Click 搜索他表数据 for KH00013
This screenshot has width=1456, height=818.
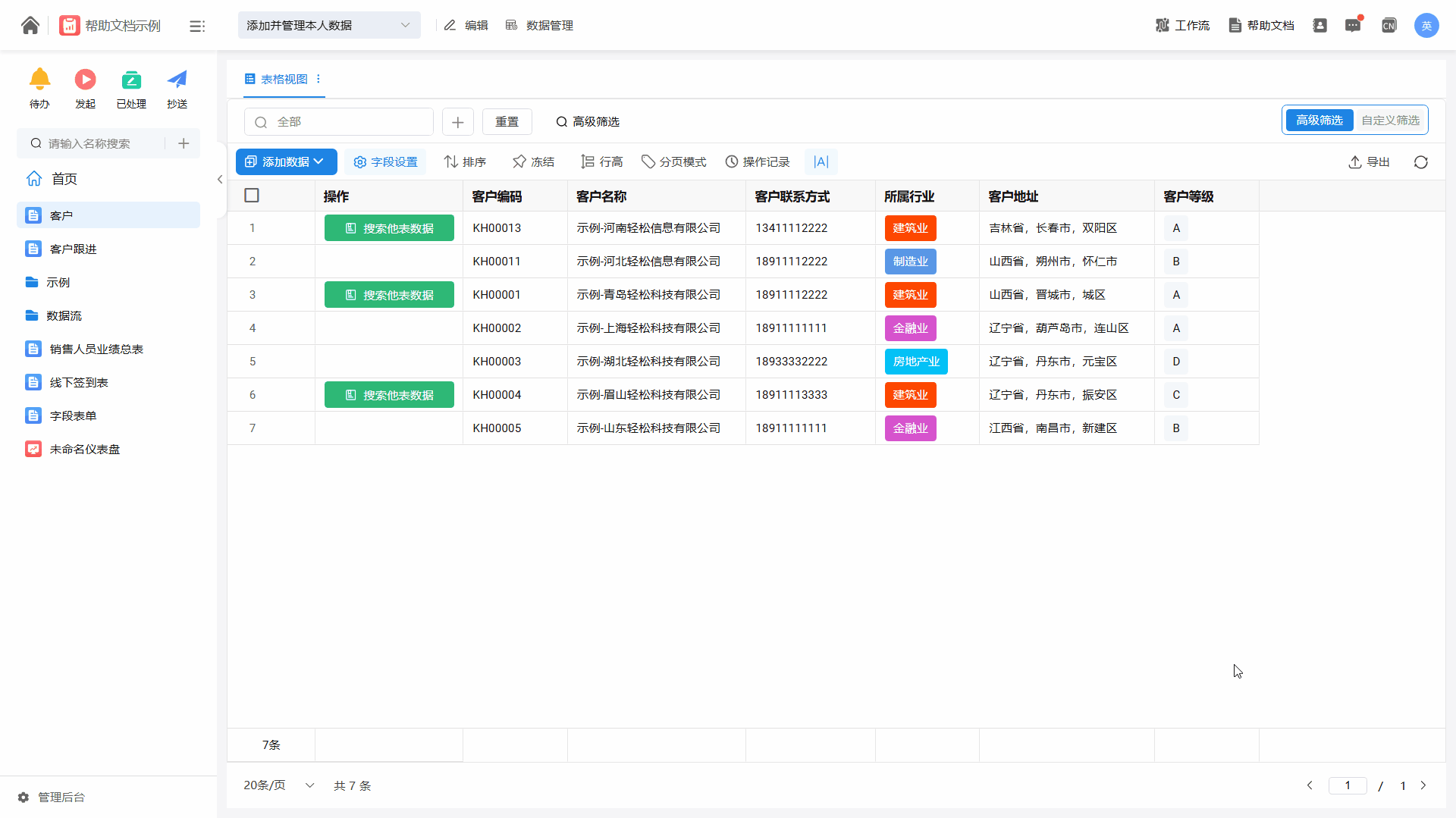point(389,228)
